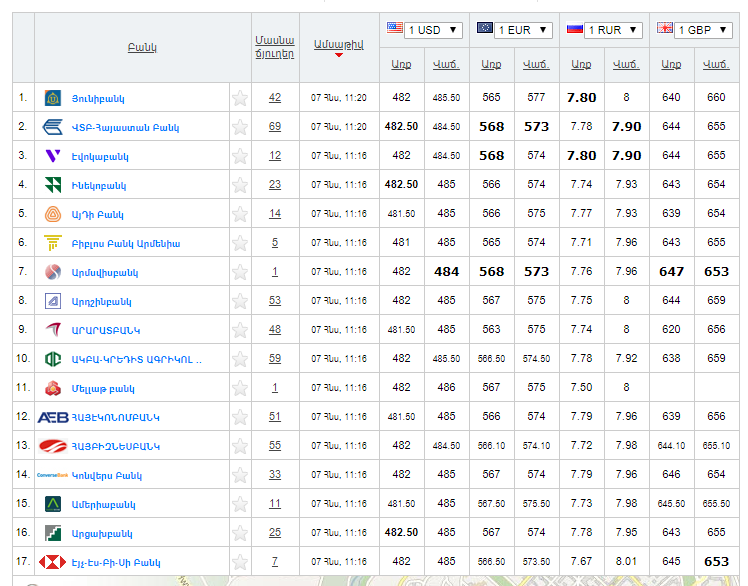Open 55 branches link for ՀԱՅԲԻԶՆԵՍԲԱՆԿ
This screenshot has height=586, width=748.
[x=275, y=446]
